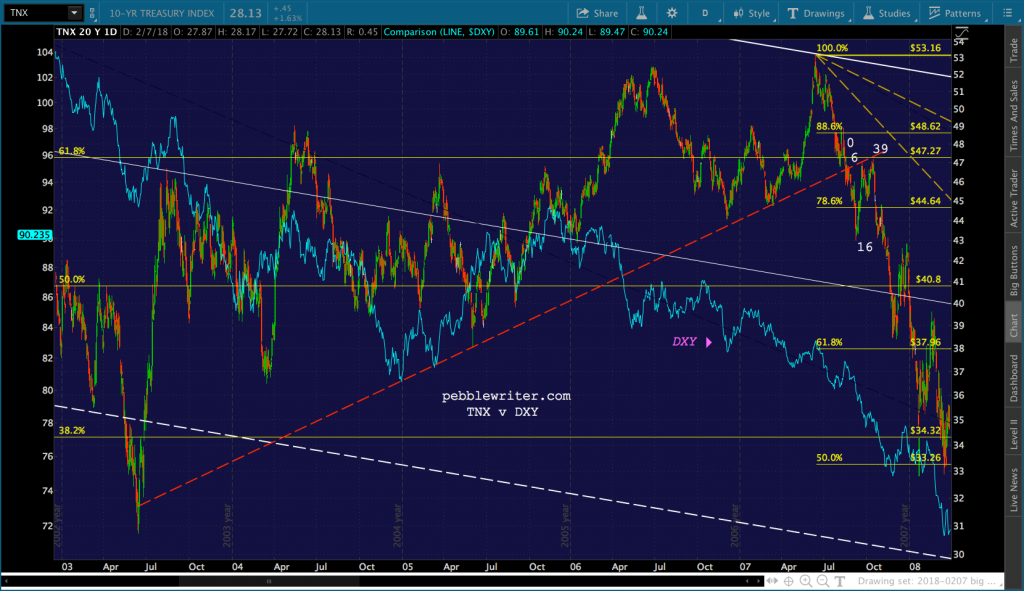Open the Big Buttons sidebar tab
Screen dimensions: 1024x591
pyautogui.click(x=1014, y=271)
